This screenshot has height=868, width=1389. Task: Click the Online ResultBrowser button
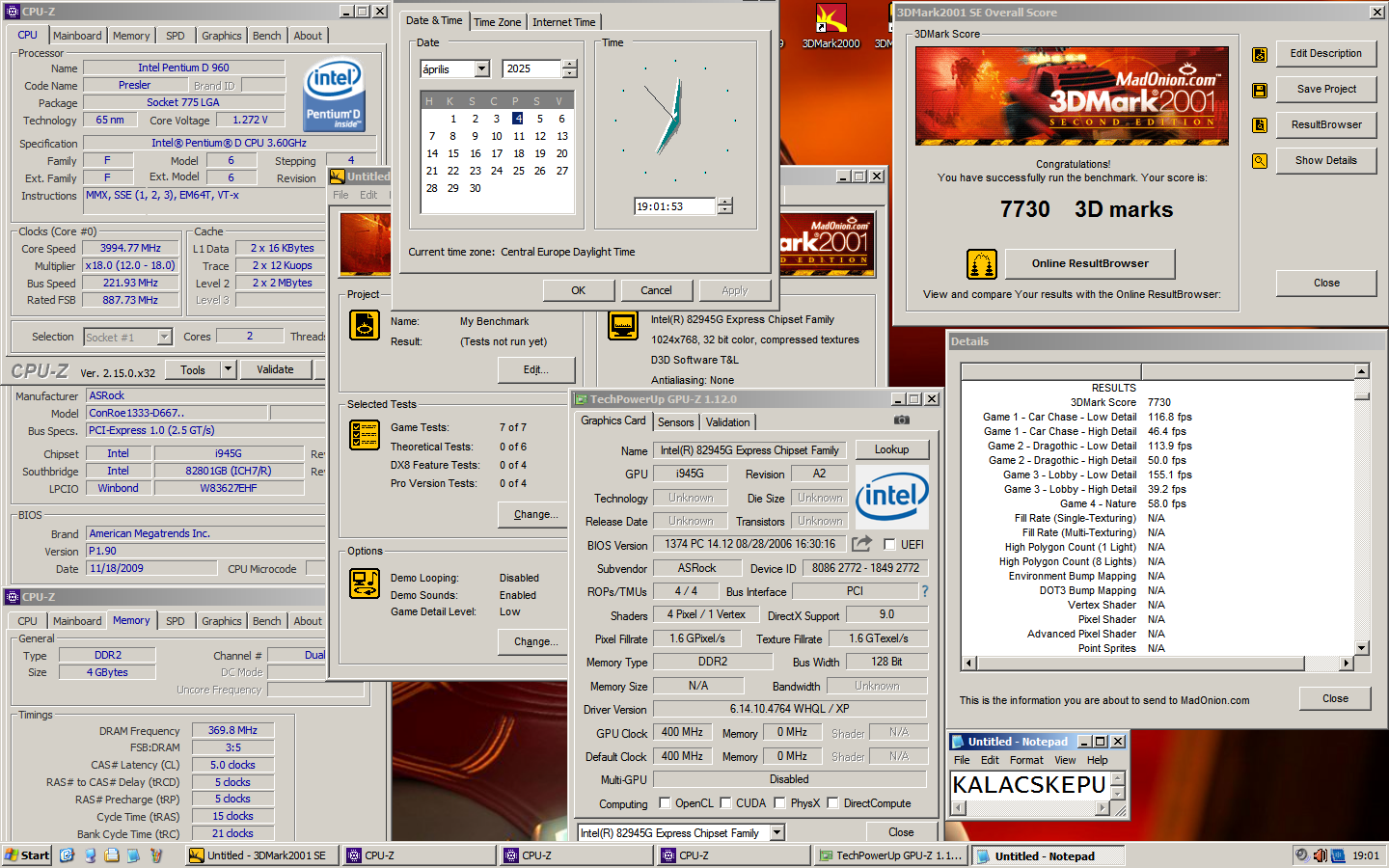pyautogui.click(x=1090, y=263)
